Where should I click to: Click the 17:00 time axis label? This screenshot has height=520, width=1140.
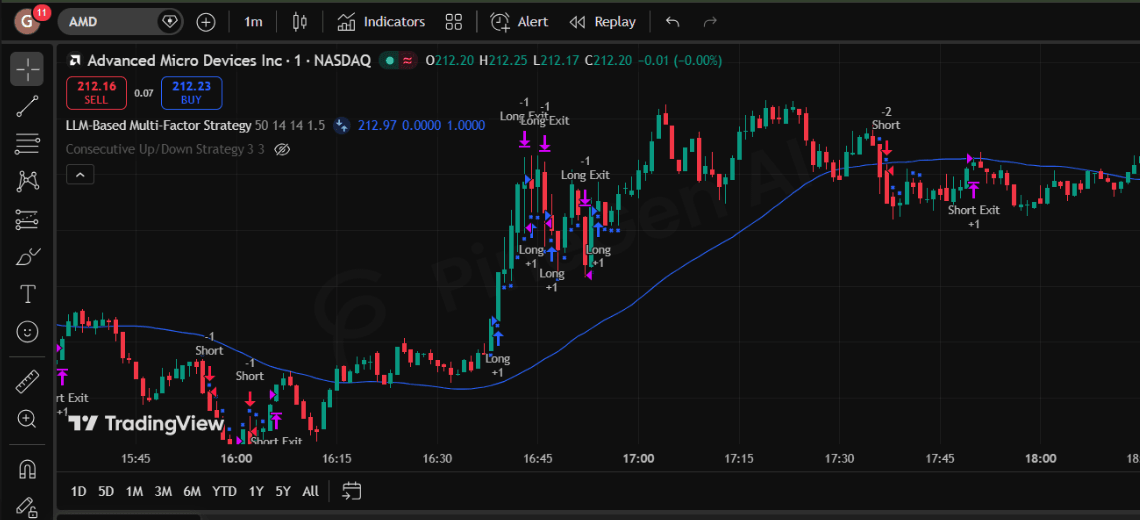point(638,459)
